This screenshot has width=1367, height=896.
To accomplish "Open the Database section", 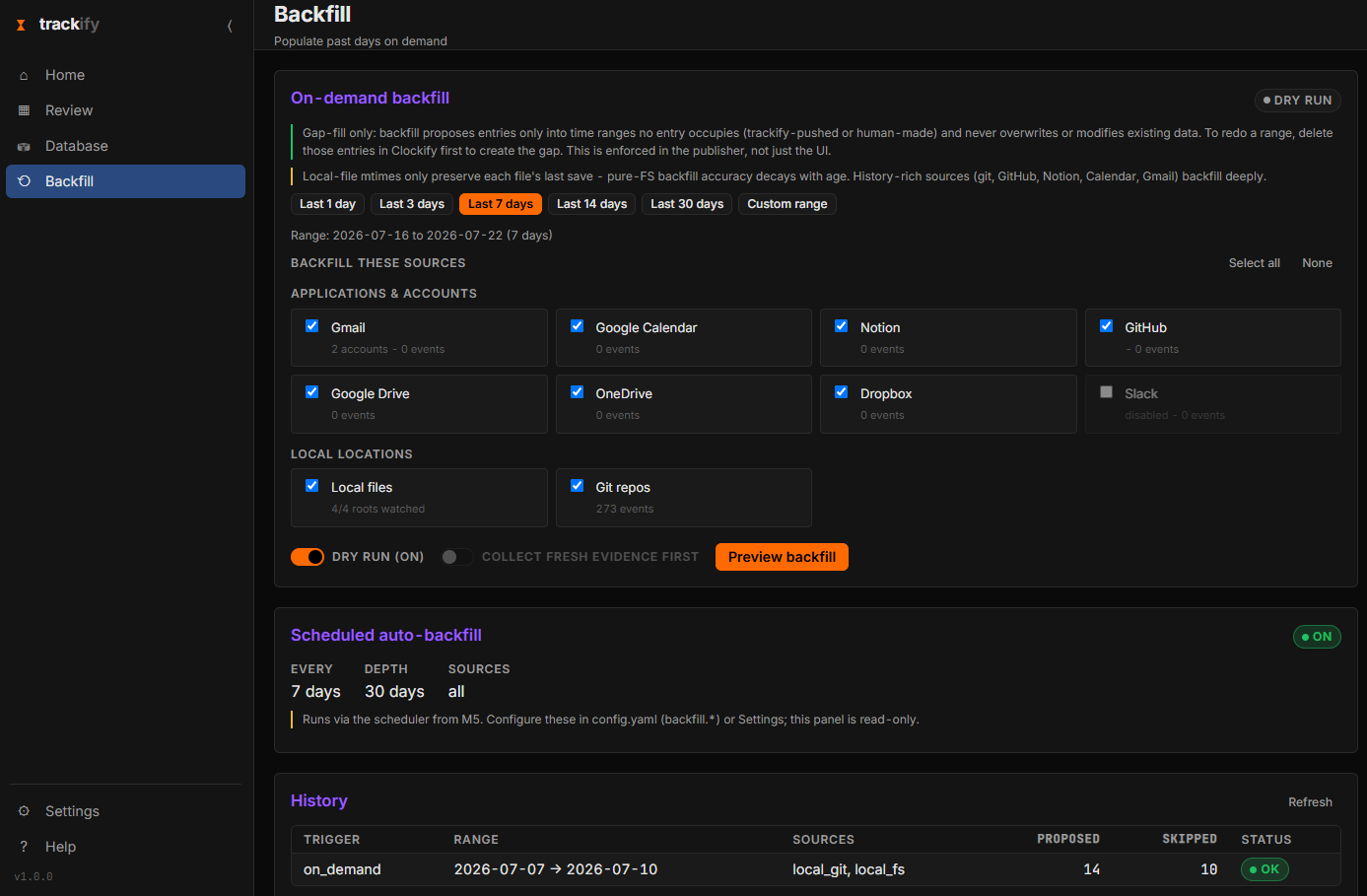I will click(x=125, y=146).
